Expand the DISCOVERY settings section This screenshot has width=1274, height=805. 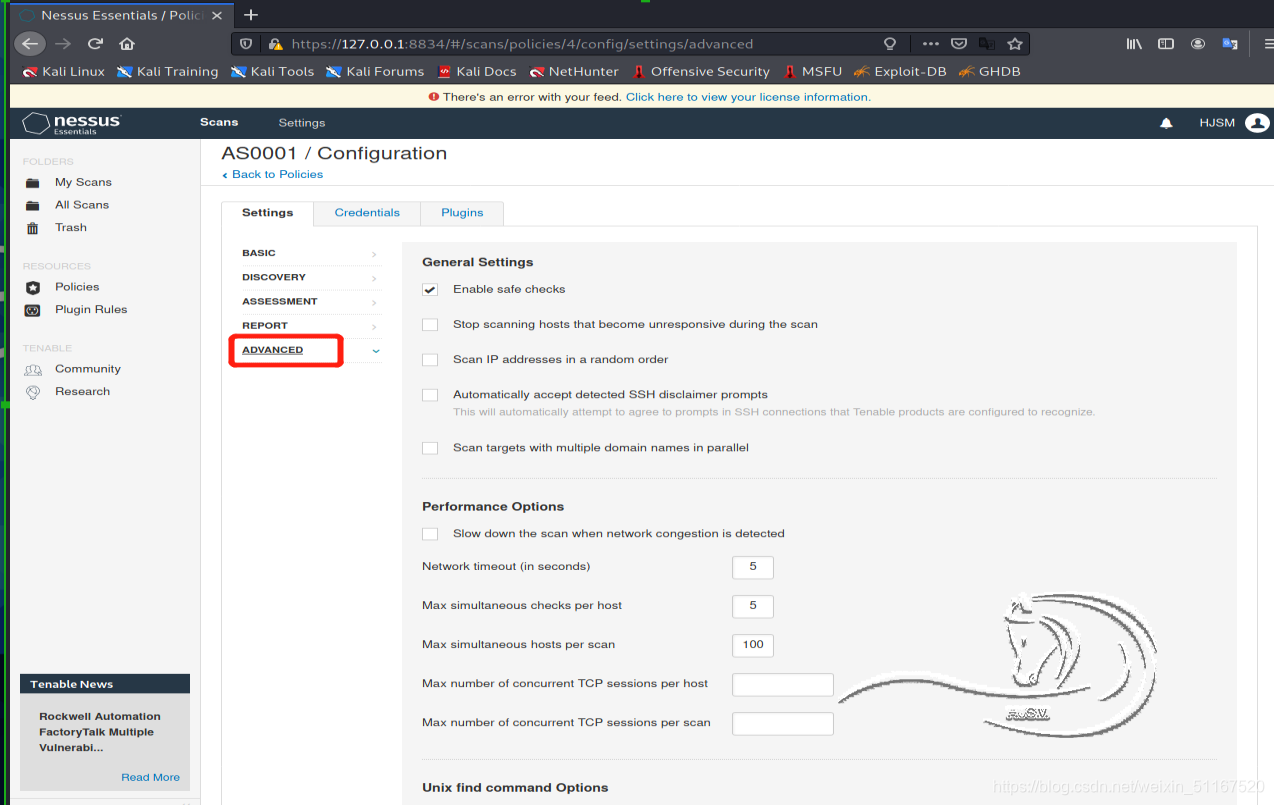[x=311, y=278]
